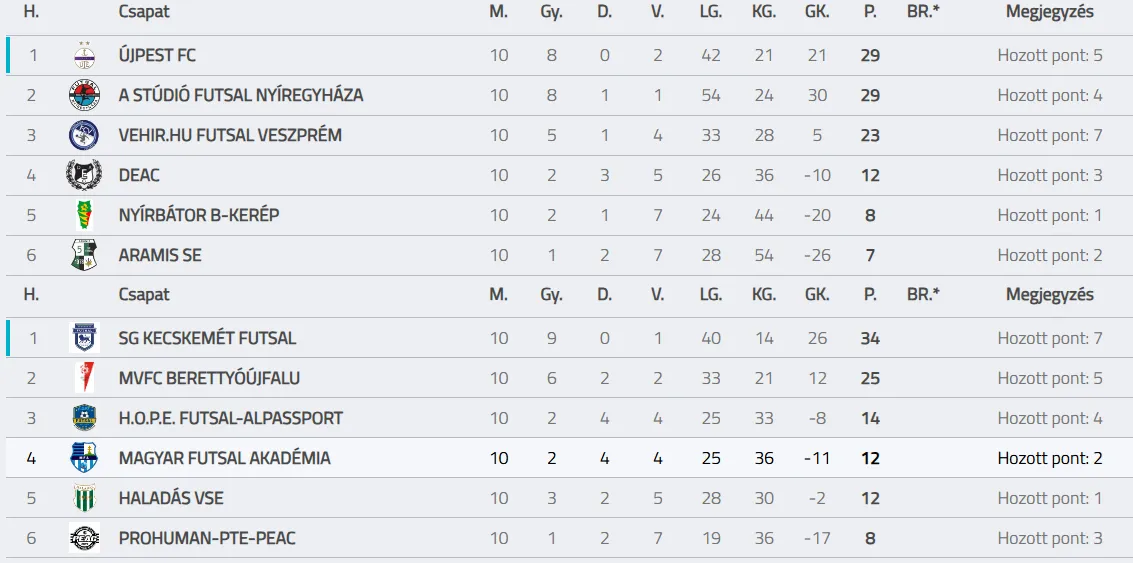Open the SG KECSKEMÉT FUTSAL team link
Image resolution: width=1133 pixels, height=563 pixels.
[207, 338]
